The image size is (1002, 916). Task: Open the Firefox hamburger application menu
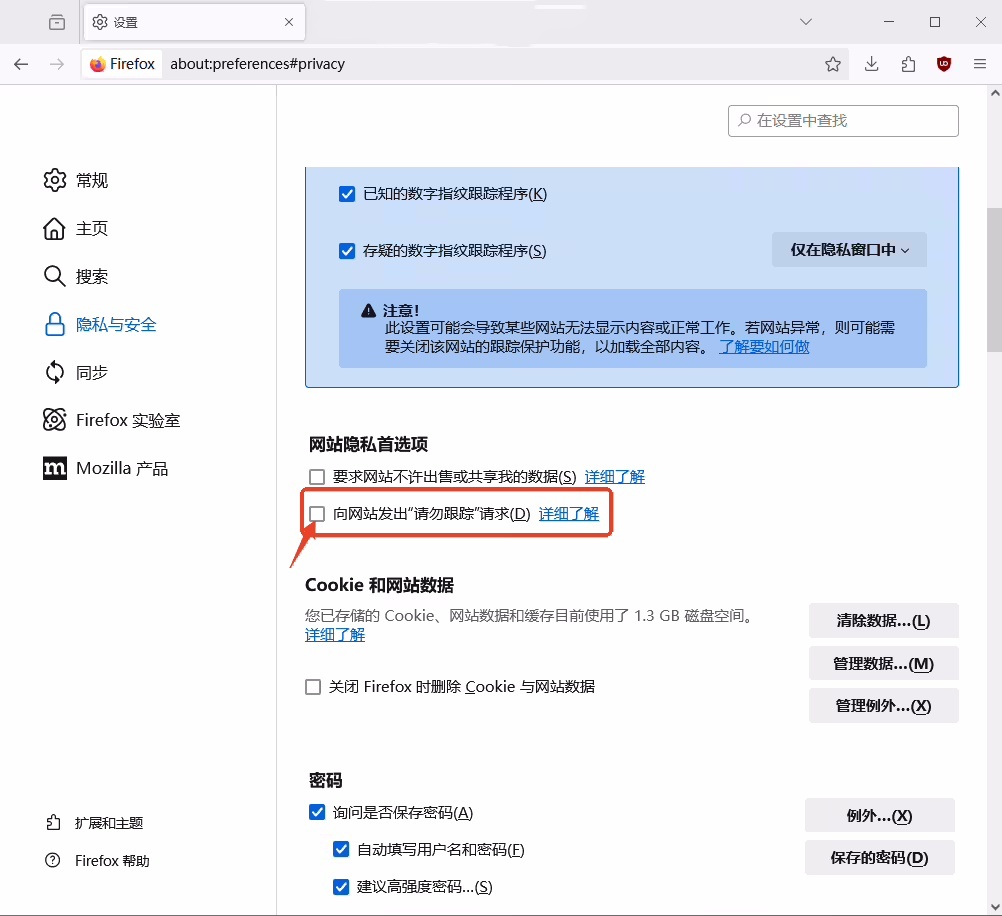pyautogui.click(x=980, y=64)
